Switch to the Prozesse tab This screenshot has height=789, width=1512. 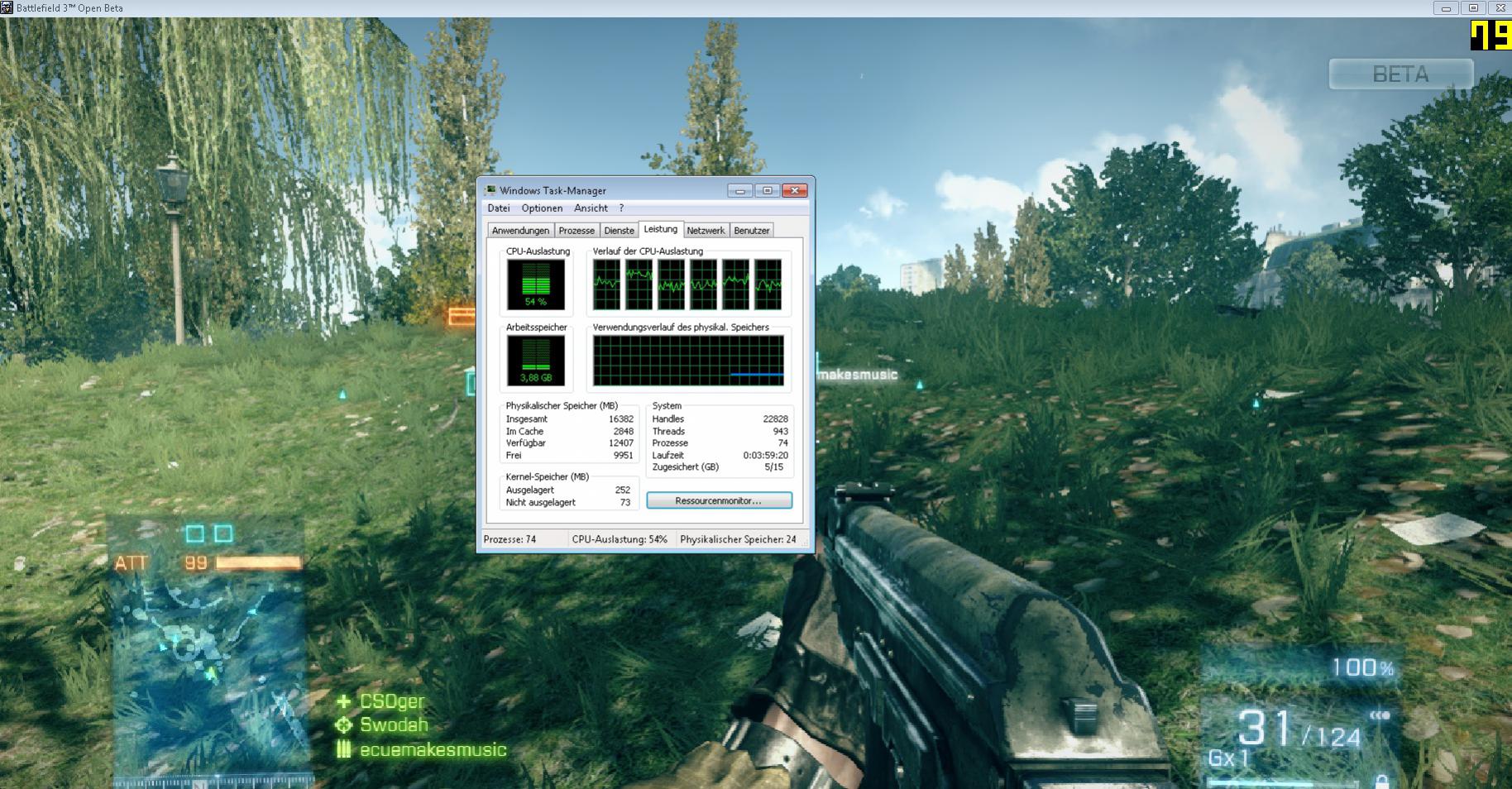pyautogui.click(x=577, y=231)
